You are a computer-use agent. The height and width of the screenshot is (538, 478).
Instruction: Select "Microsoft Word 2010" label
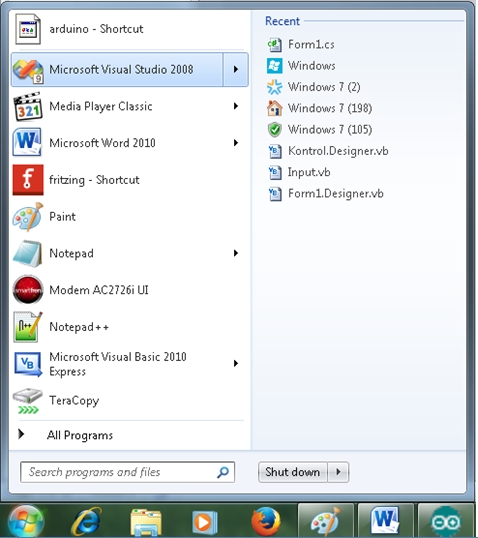click(102, 143)
